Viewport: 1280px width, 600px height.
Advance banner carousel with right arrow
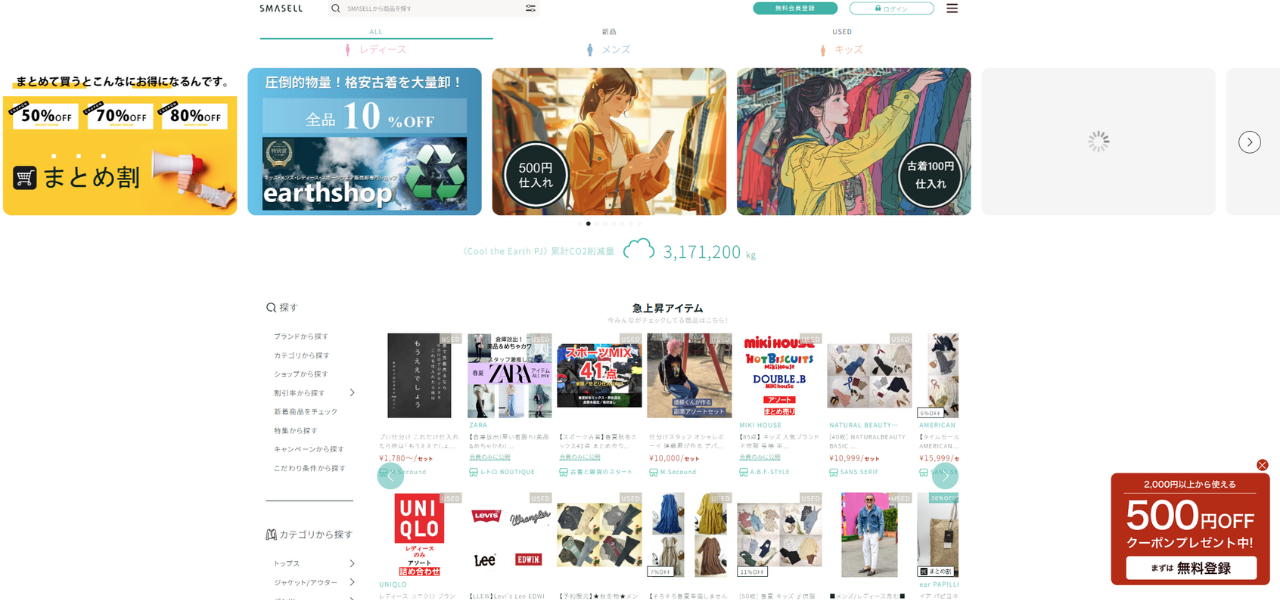(x=1249, y=142)
